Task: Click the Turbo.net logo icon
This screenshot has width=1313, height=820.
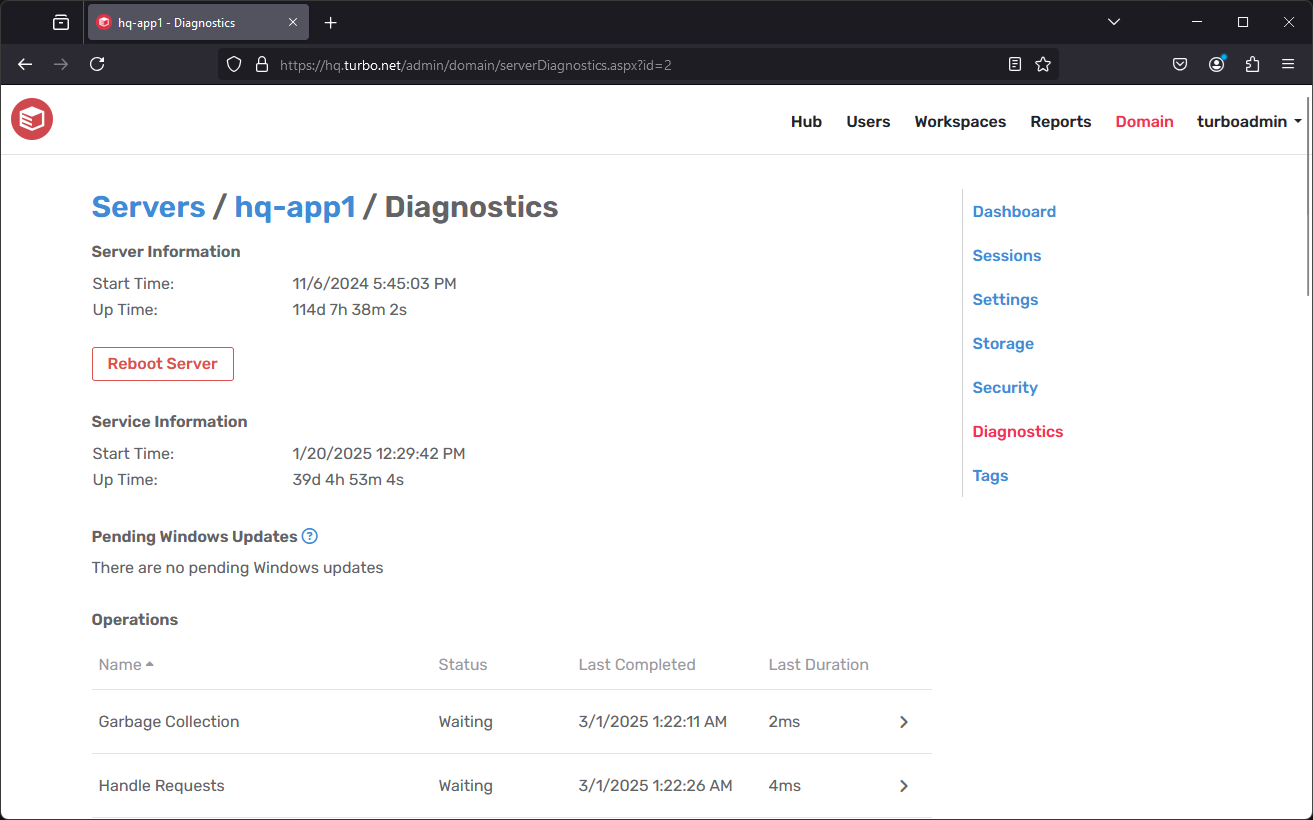Action: coord(31,119)
